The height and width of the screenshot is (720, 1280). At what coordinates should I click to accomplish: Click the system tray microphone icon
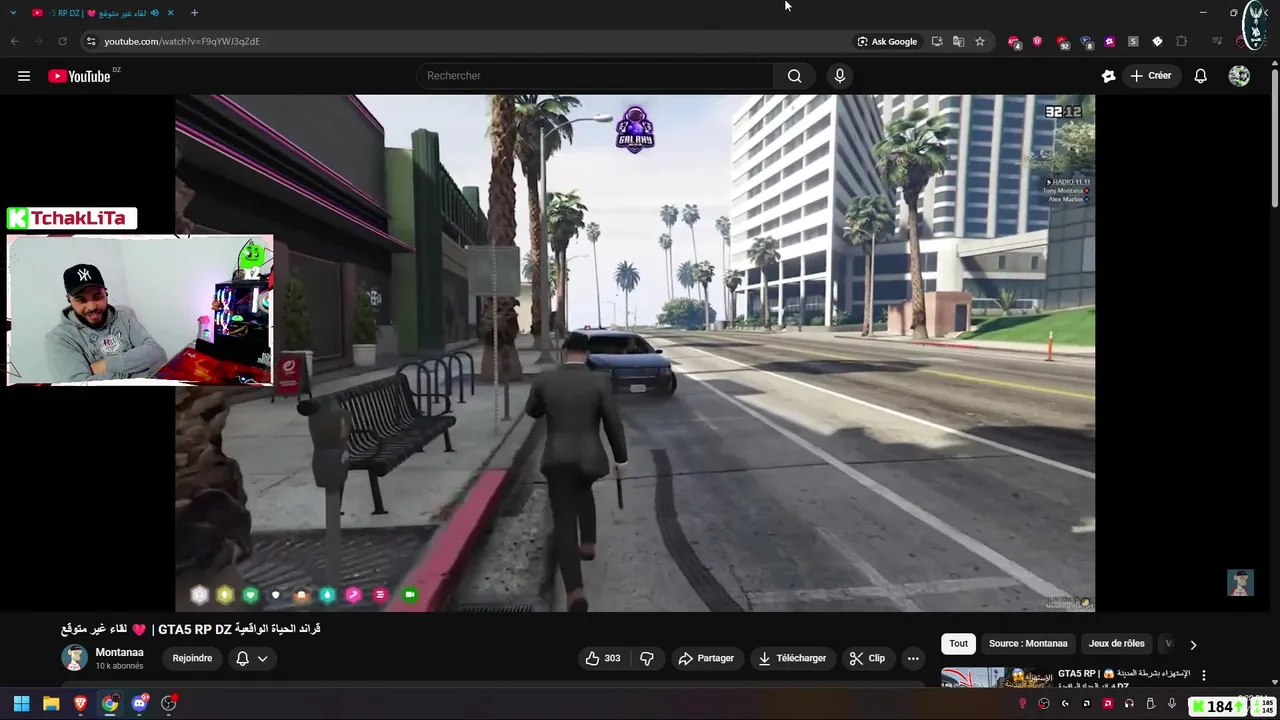pyautogui.click(x=1172, y=704)
